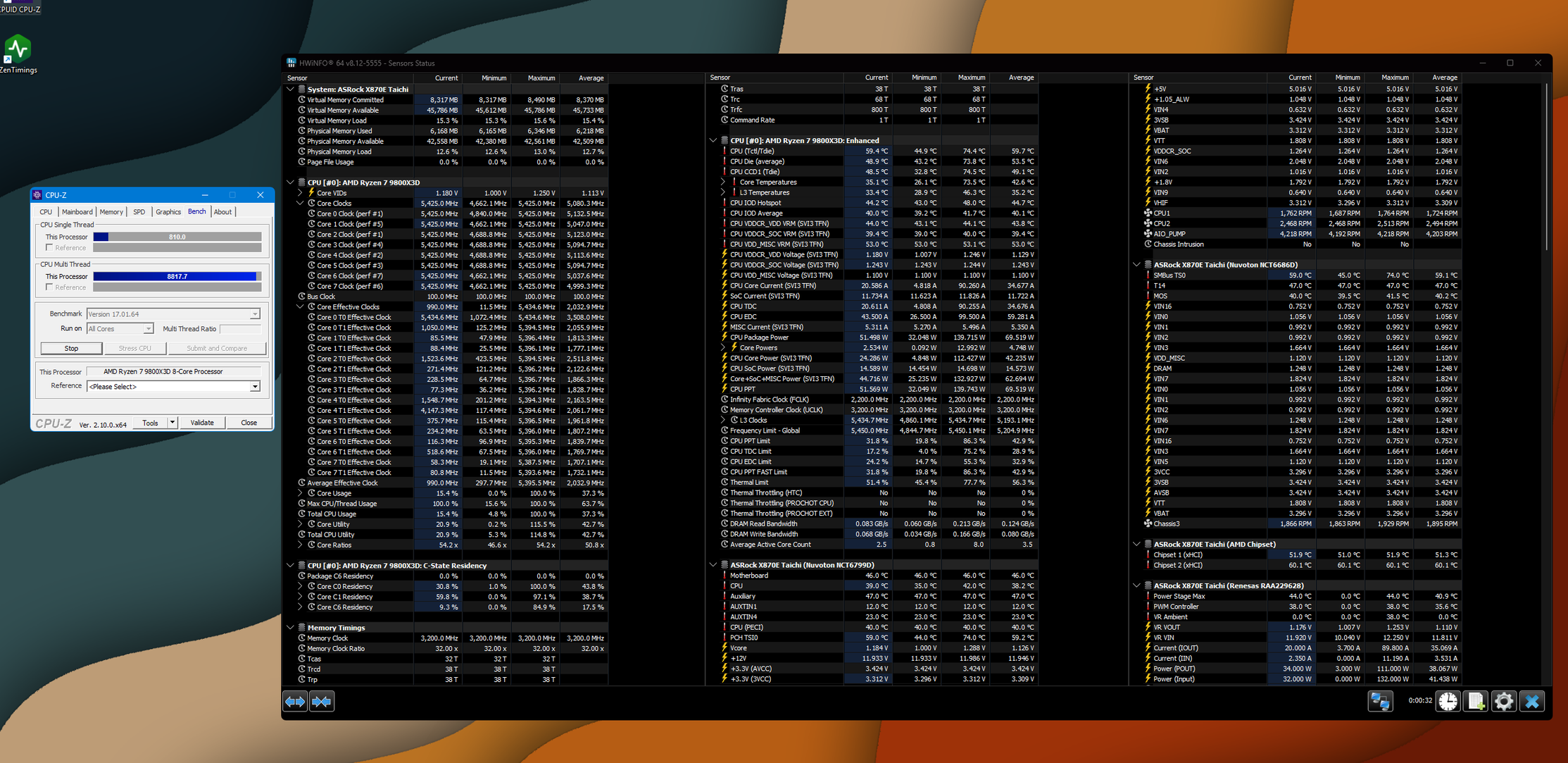Viewport: 1568px width, 763px height.
Task: Switch to the Graphics tab
Action: (x=168, y=212)
